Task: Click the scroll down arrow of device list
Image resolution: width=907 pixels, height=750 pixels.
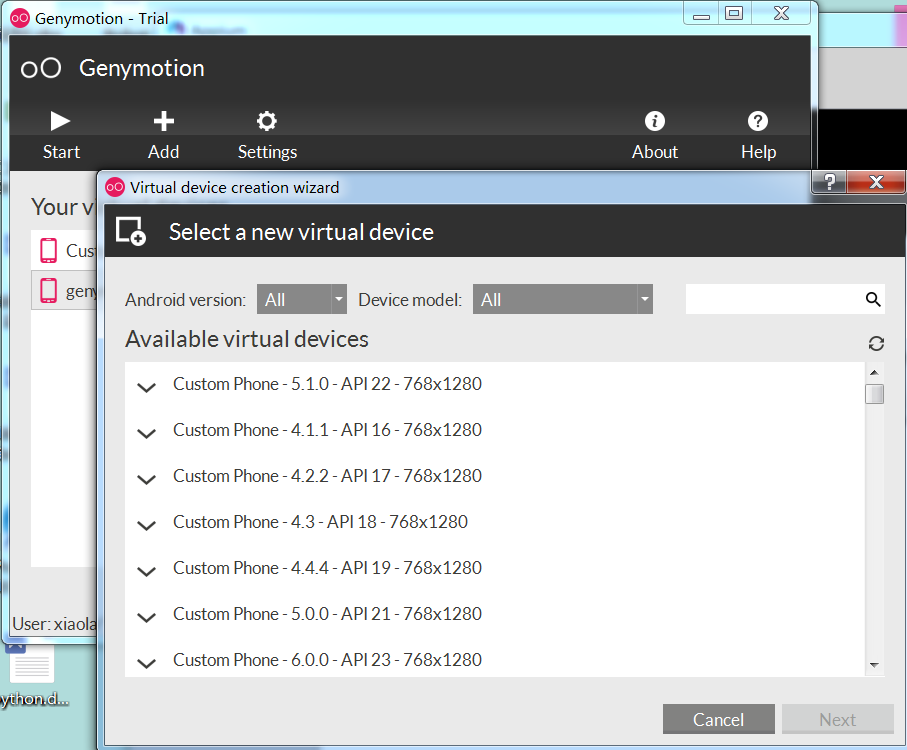Action: (x=874, y=665)
